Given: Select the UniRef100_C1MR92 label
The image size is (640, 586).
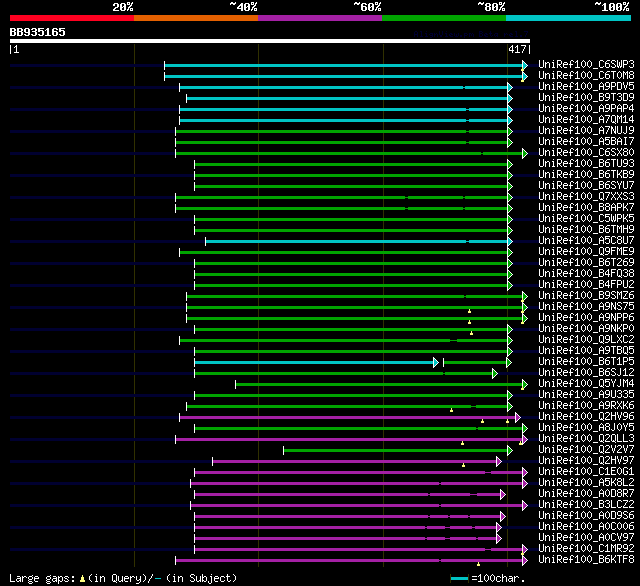Looking at the screenshot, I should [586, 549].
